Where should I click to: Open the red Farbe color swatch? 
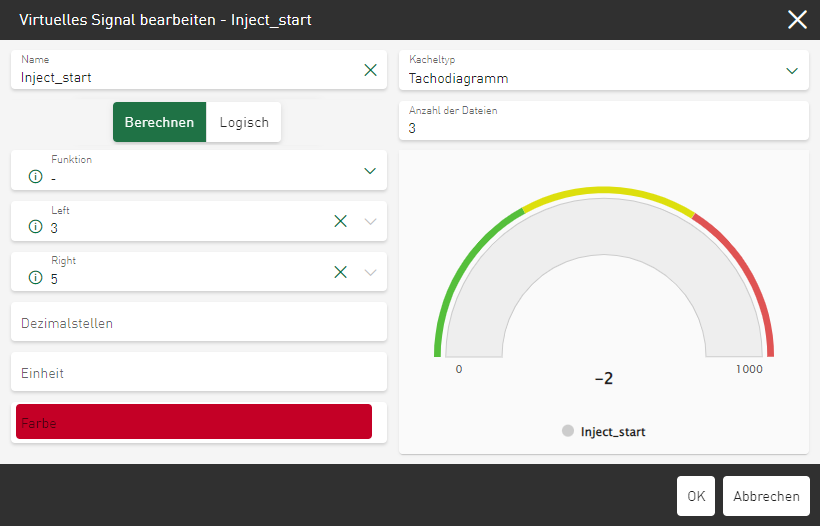point(194,422)
